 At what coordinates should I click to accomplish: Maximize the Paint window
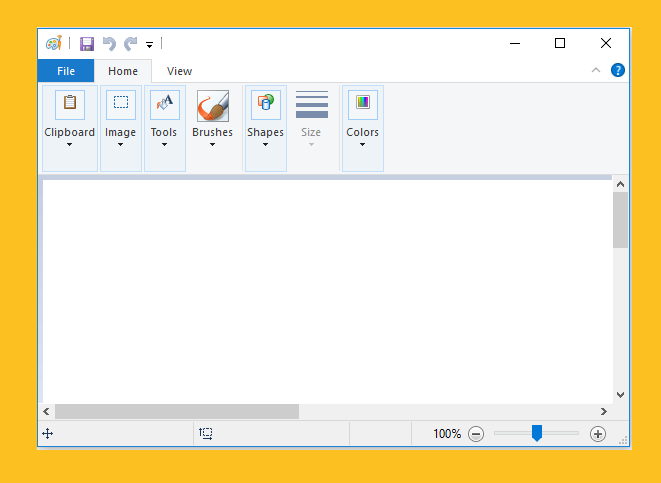[560, 43]
